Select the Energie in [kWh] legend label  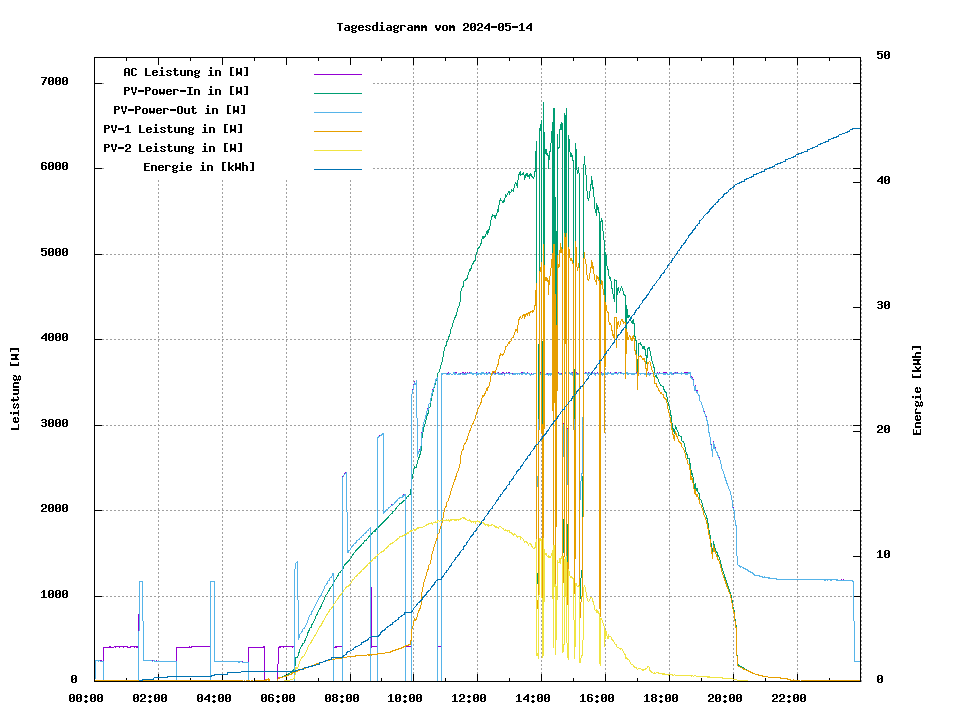tap(199, 167)
